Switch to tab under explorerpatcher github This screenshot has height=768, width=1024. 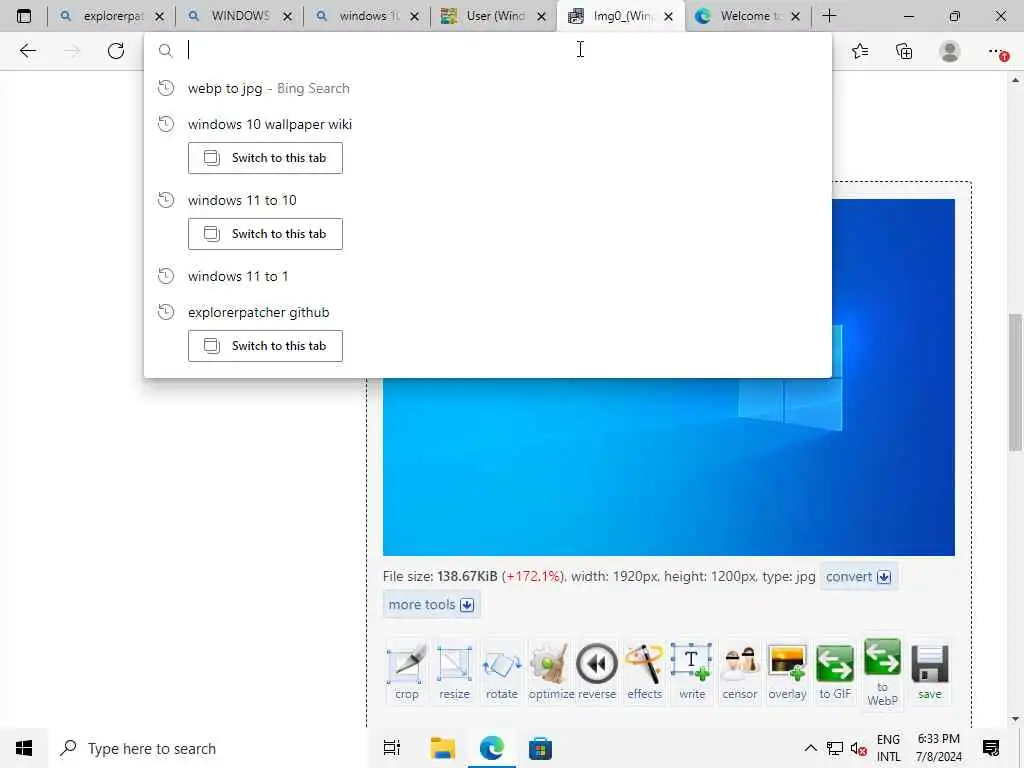pos(265,346)
